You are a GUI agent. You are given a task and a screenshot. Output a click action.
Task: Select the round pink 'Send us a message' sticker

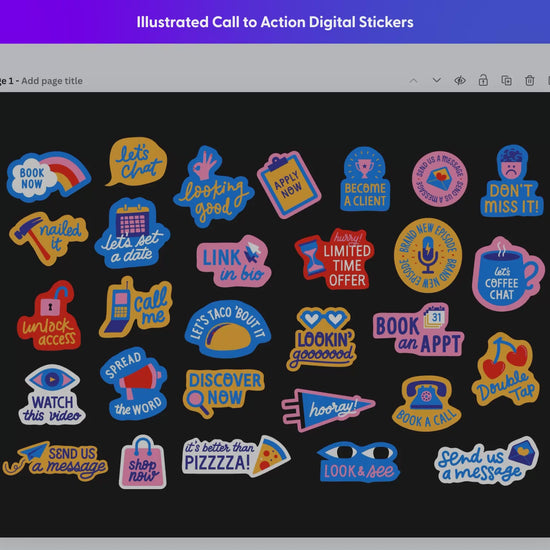coord(440,179)
